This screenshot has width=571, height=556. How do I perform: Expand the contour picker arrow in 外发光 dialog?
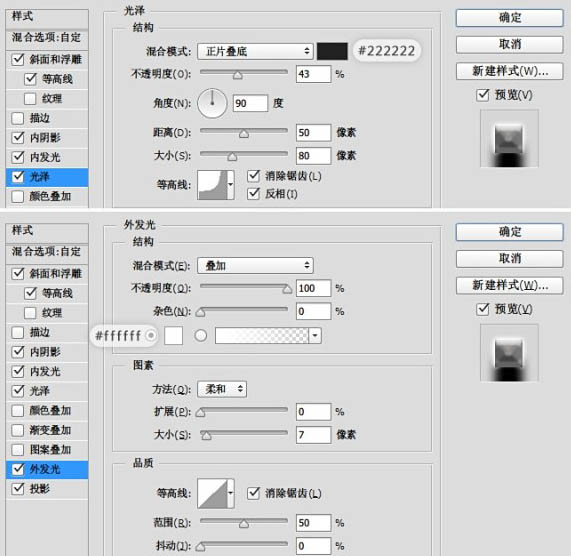click(x=231, y=494)
